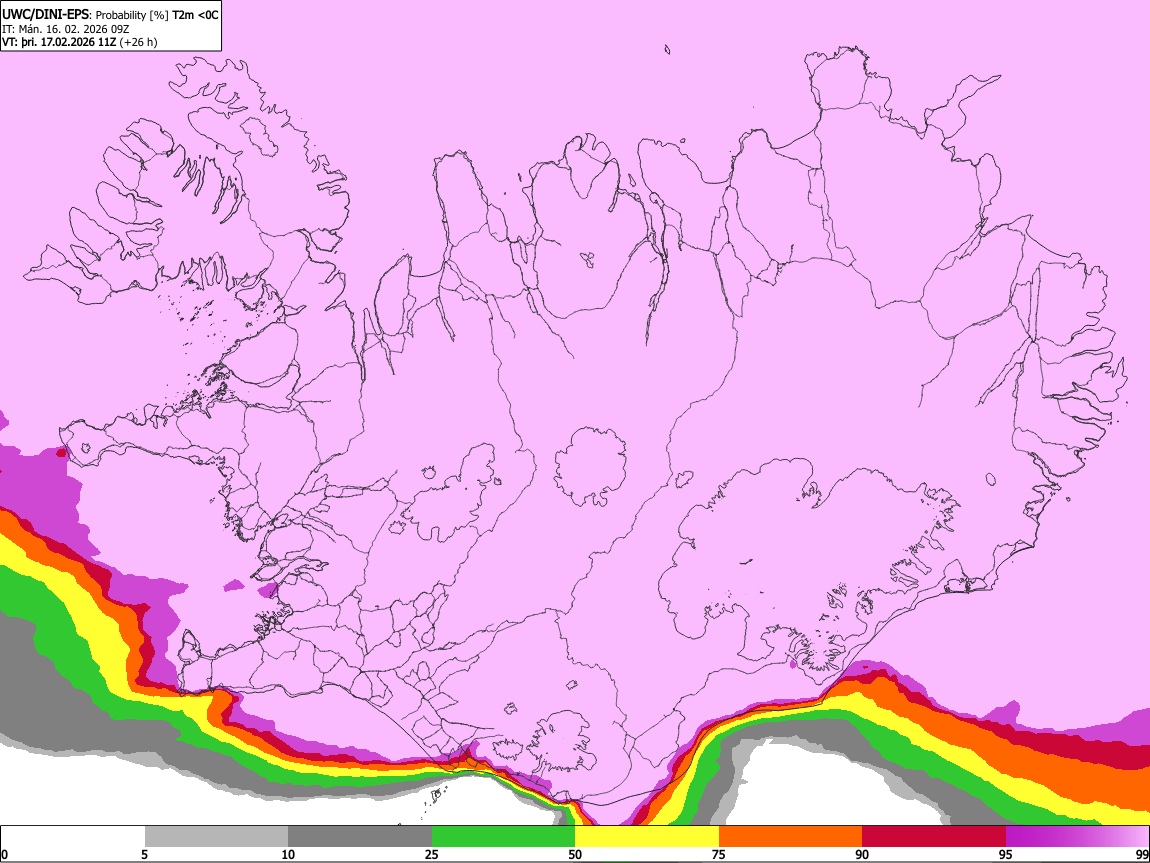Click the '(+26 h)' forecast offset text
The height and width of the screenshot is (863, 1150).
[139, 42]
